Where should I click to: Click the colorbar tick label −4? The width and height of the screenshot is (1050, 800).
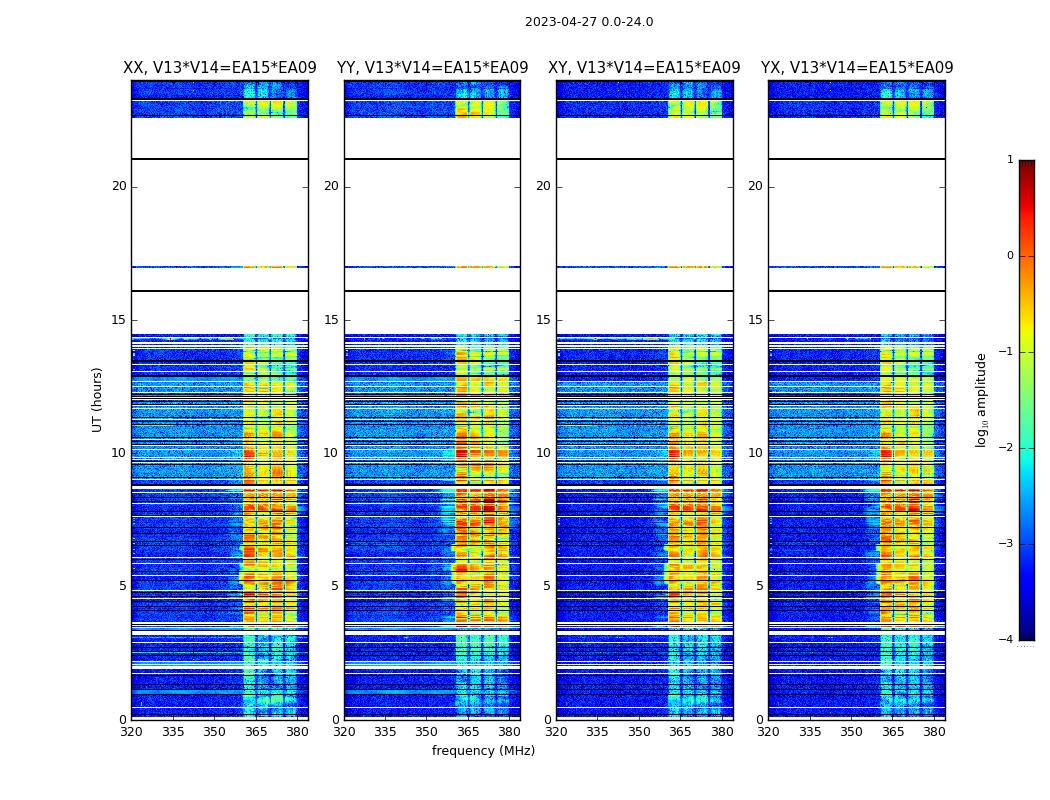(1006, 640)
